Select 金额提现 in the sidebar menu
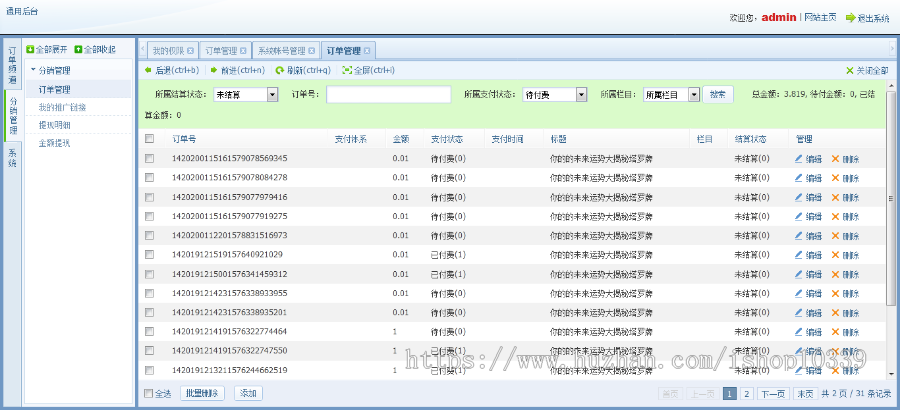The height and width of the screenshot is (410, 900). [55, 143]
